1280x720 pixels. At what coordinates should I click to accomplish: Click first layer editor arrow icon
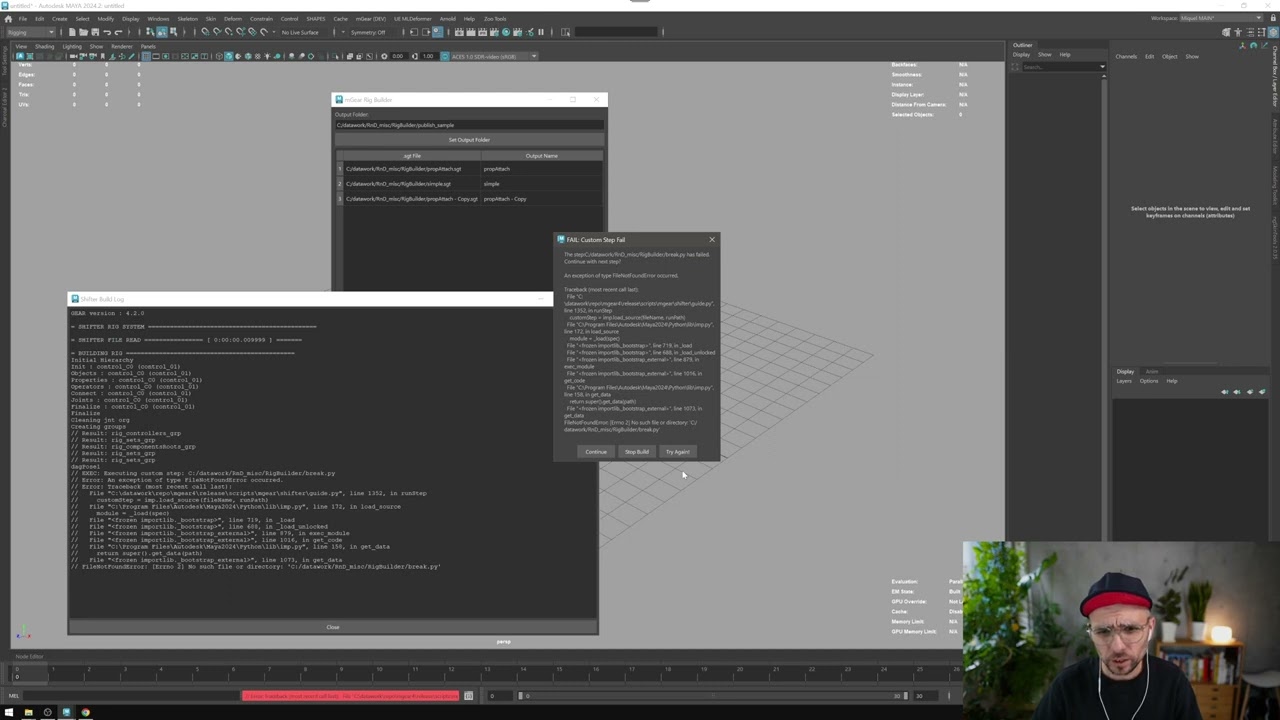point(1225,392)
